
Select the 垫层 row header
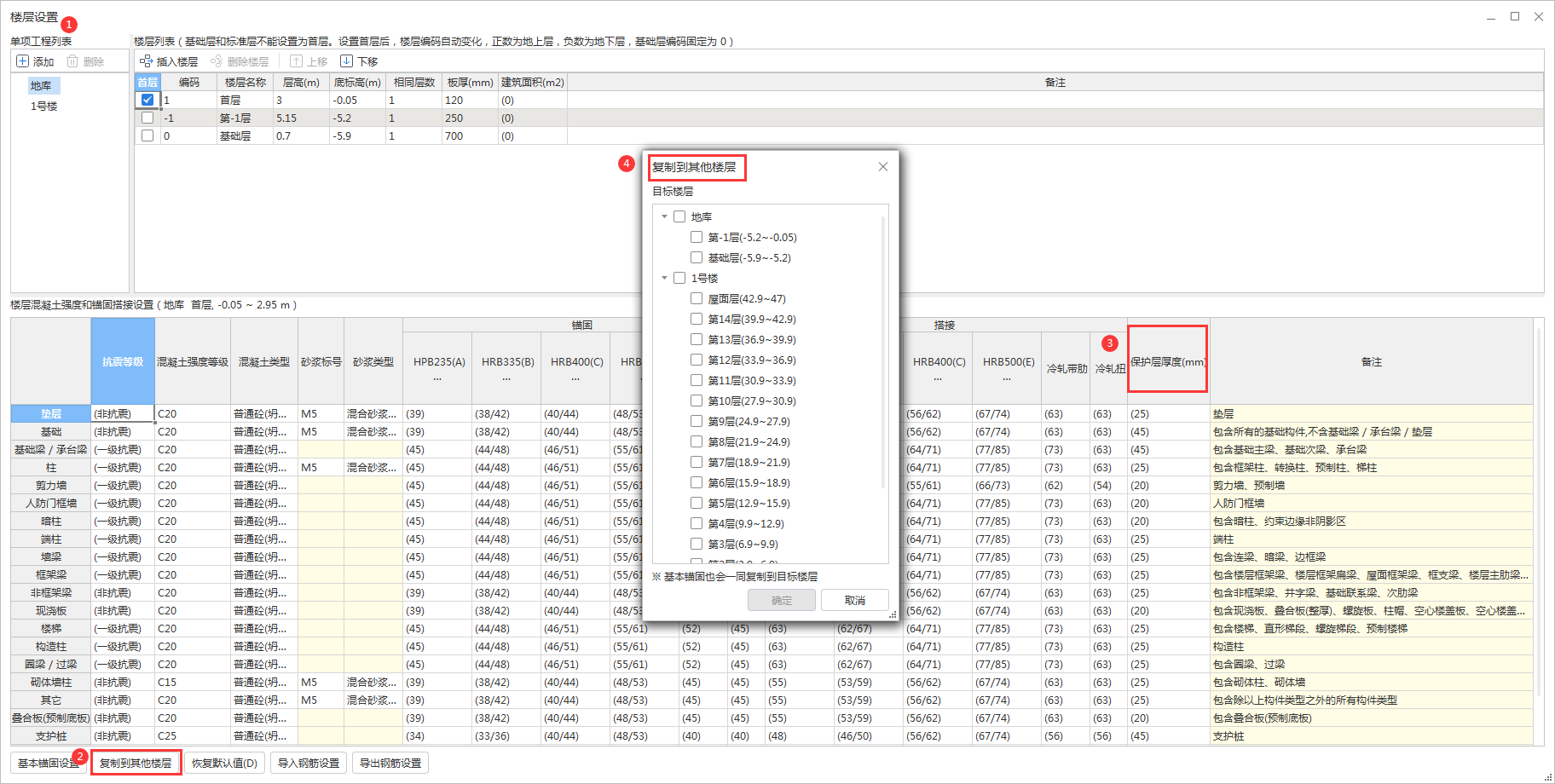point(51,413)
